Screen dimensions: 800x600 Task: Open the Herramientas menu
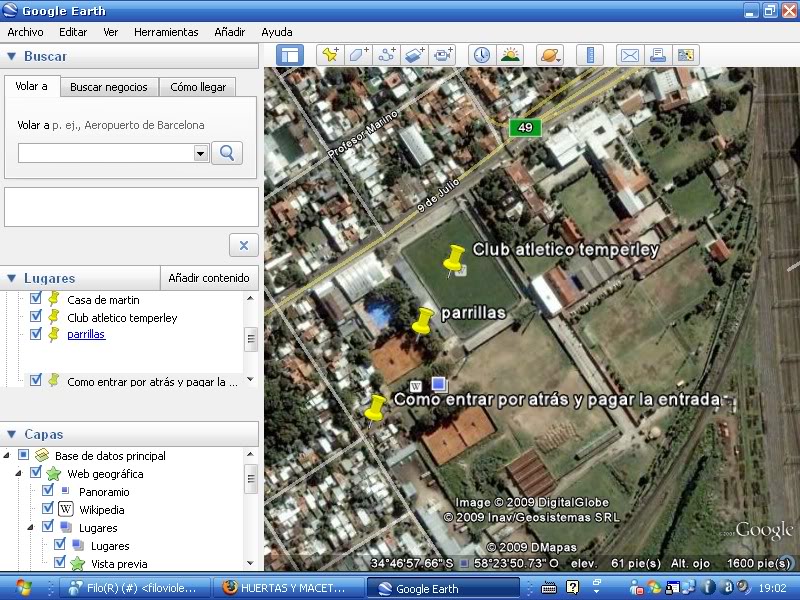(166, 32)
